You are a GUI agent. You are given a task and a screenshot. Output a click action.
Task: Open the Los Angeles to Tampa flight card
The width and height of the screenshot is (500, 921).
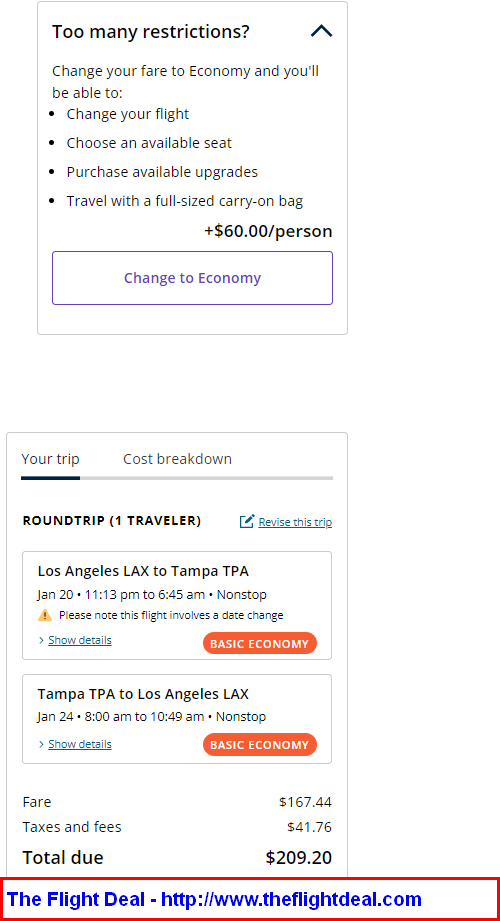tap(177, 606)
